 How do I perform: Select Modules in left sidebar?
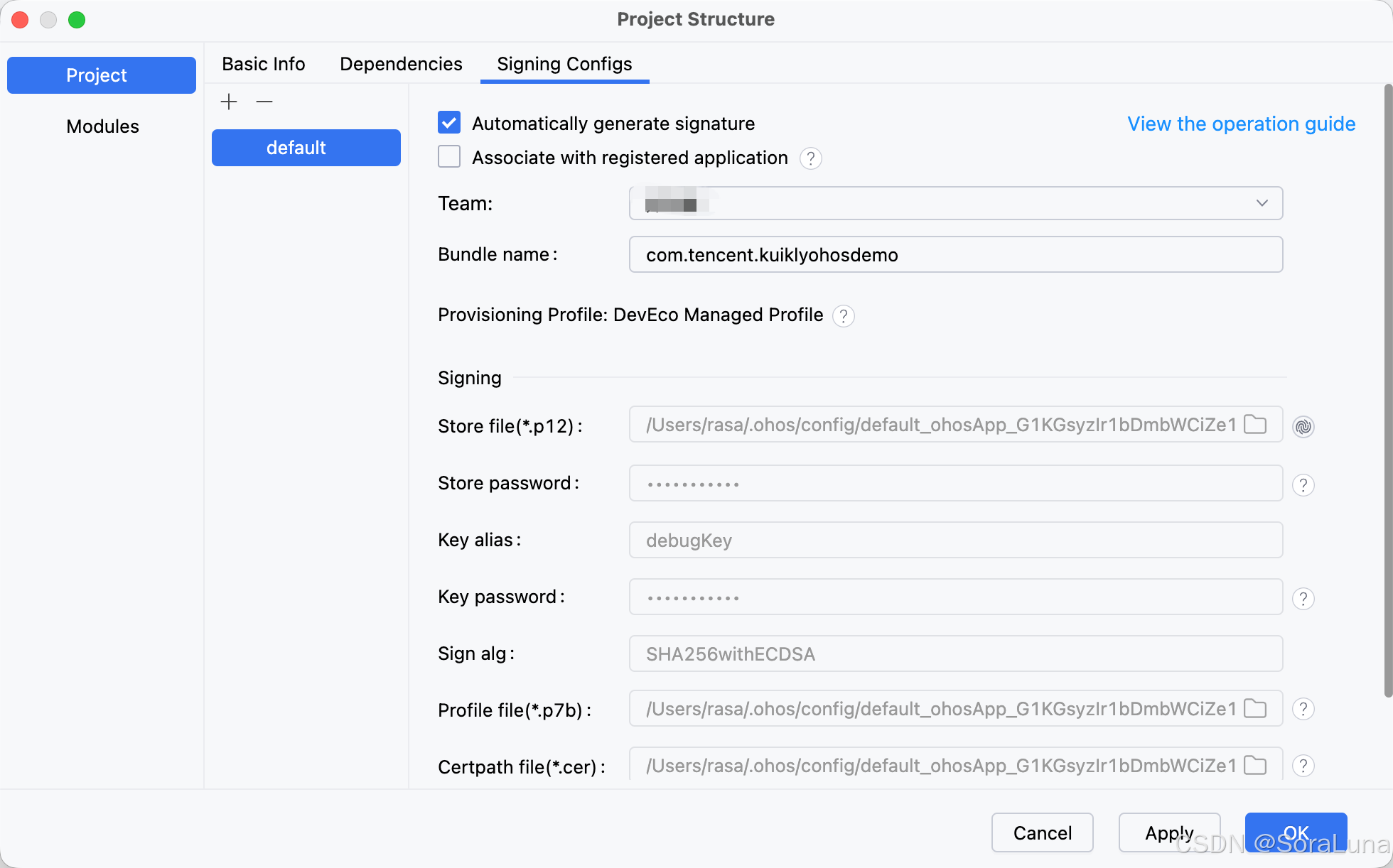click(x=102, y=126)
